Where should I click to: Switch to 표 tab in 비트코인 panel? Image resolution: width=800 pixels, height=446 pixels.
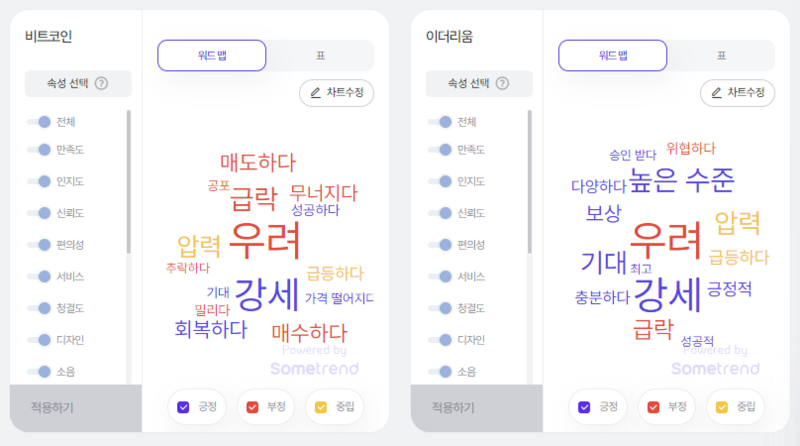coord(320,56)
